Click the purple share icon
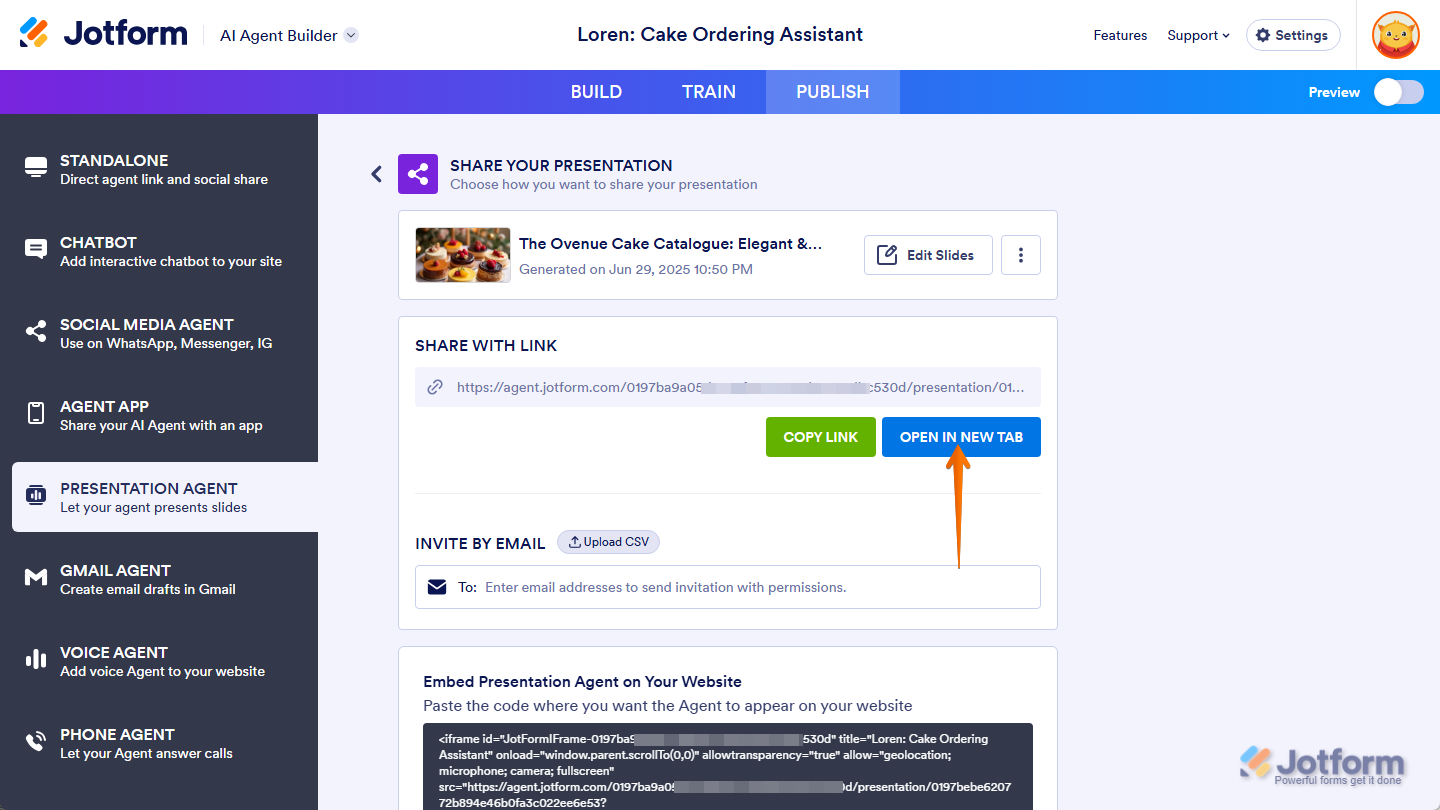The image size is (1440, 810). click(418, 174)
